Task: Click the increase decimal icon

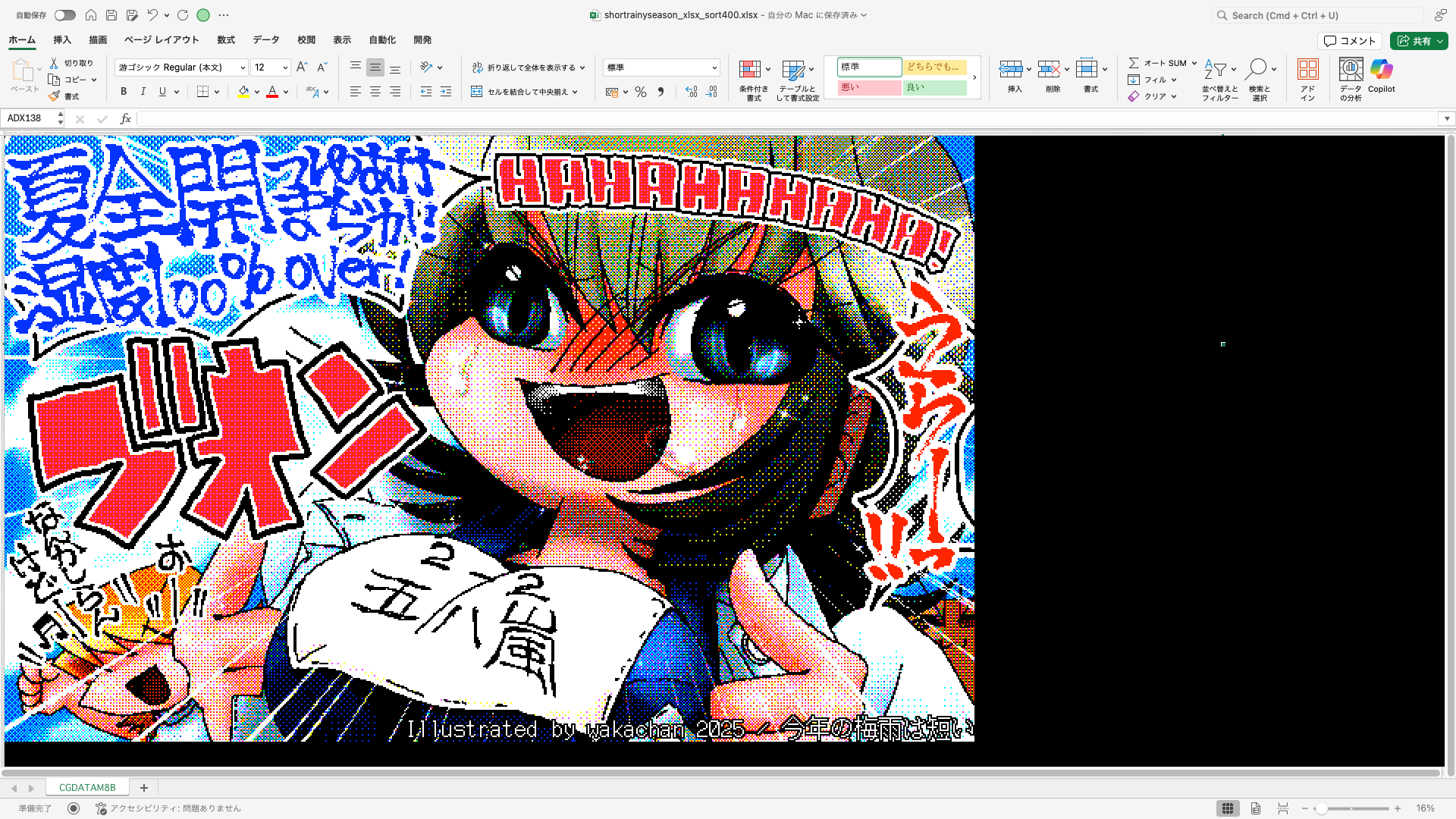Action: [x=691, y=92]
